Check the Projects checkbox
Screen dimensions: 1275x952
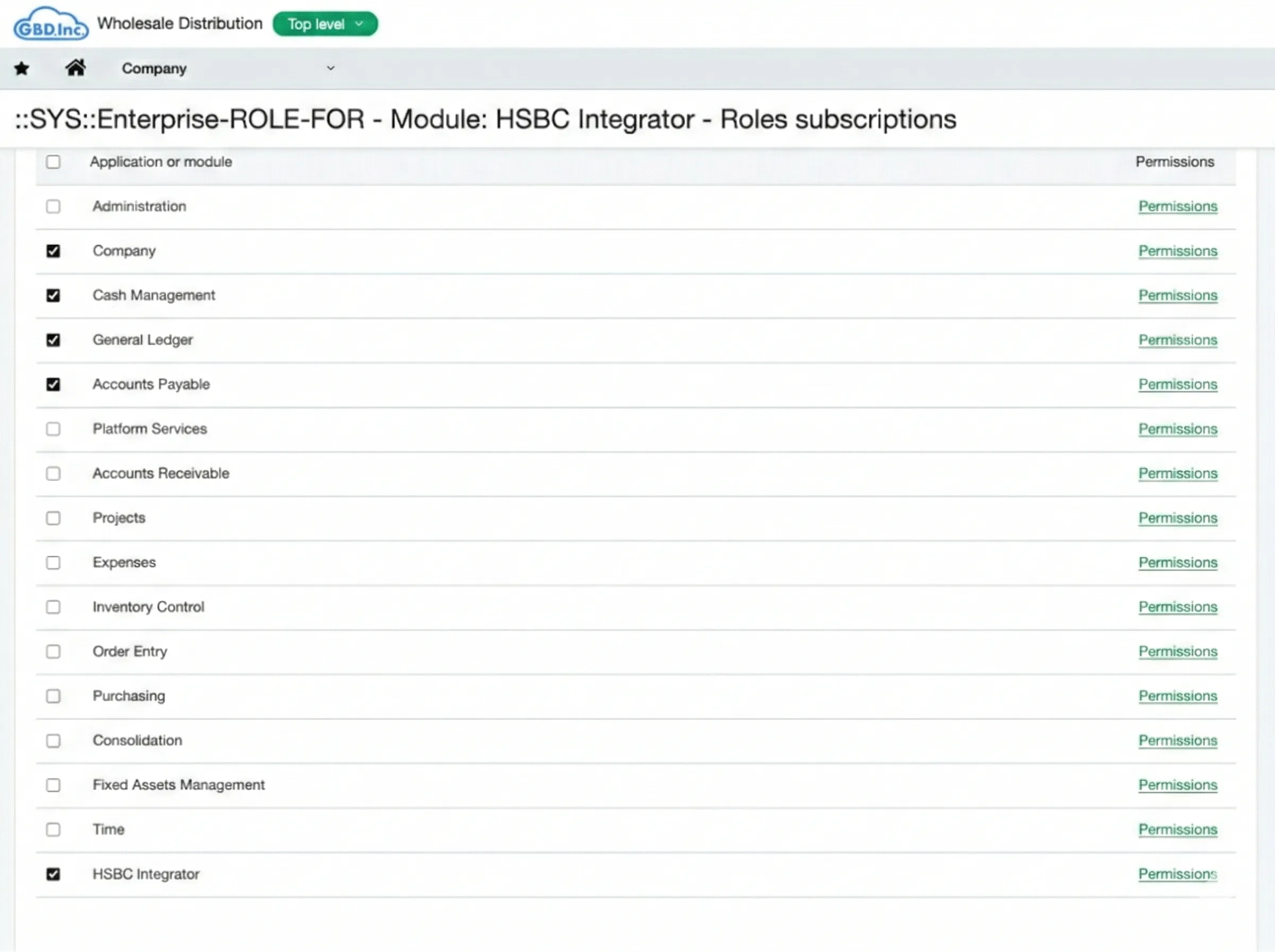(53, 518)
